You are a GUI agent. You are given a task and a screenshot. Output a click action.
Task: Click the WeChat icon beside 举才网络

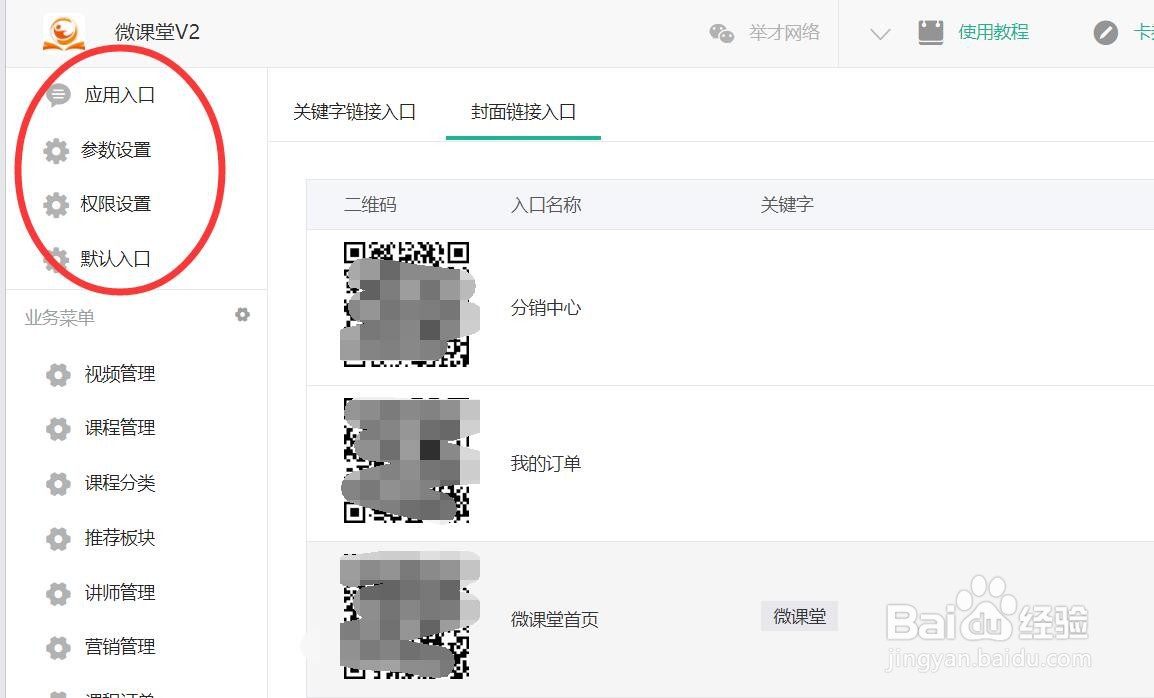click(x=721, y=33)
